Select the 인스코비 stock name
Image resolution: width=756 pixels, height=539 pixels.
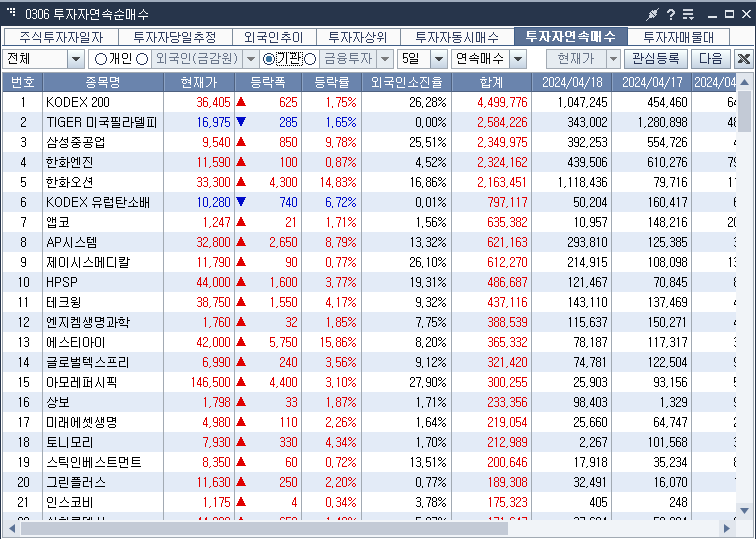coord(69,502)
